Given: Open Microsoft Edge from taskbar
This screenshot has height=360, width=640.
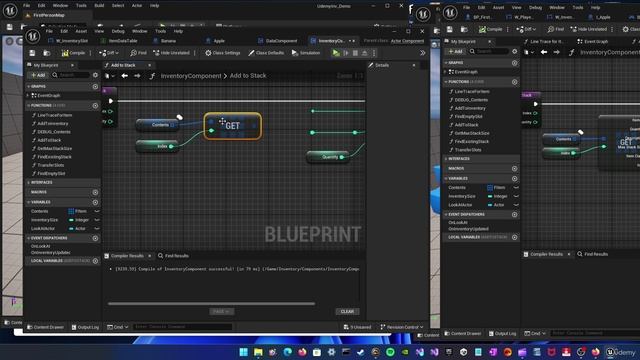Looking at the screenshot, I should [288, 352].
